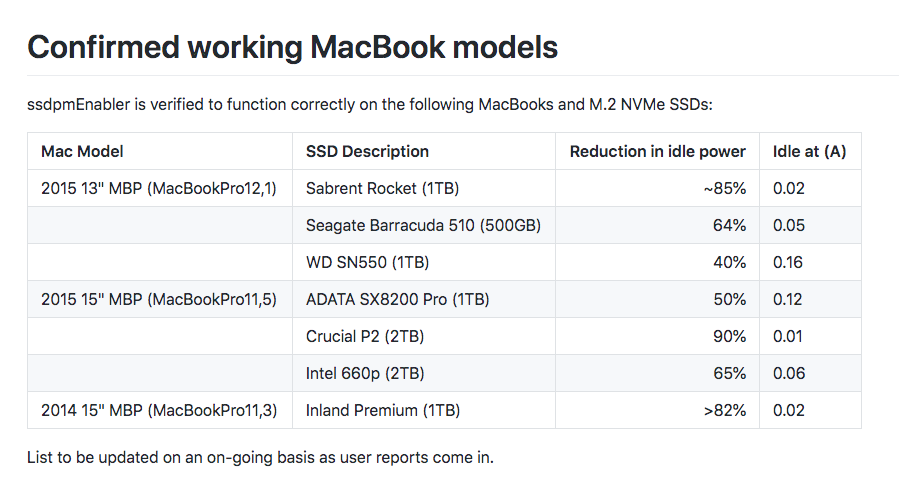Image resolution: width=899 pixels, height=500 pixels.
Task: Click the ~85% idle power reduction value
Action: coord(724,188)
